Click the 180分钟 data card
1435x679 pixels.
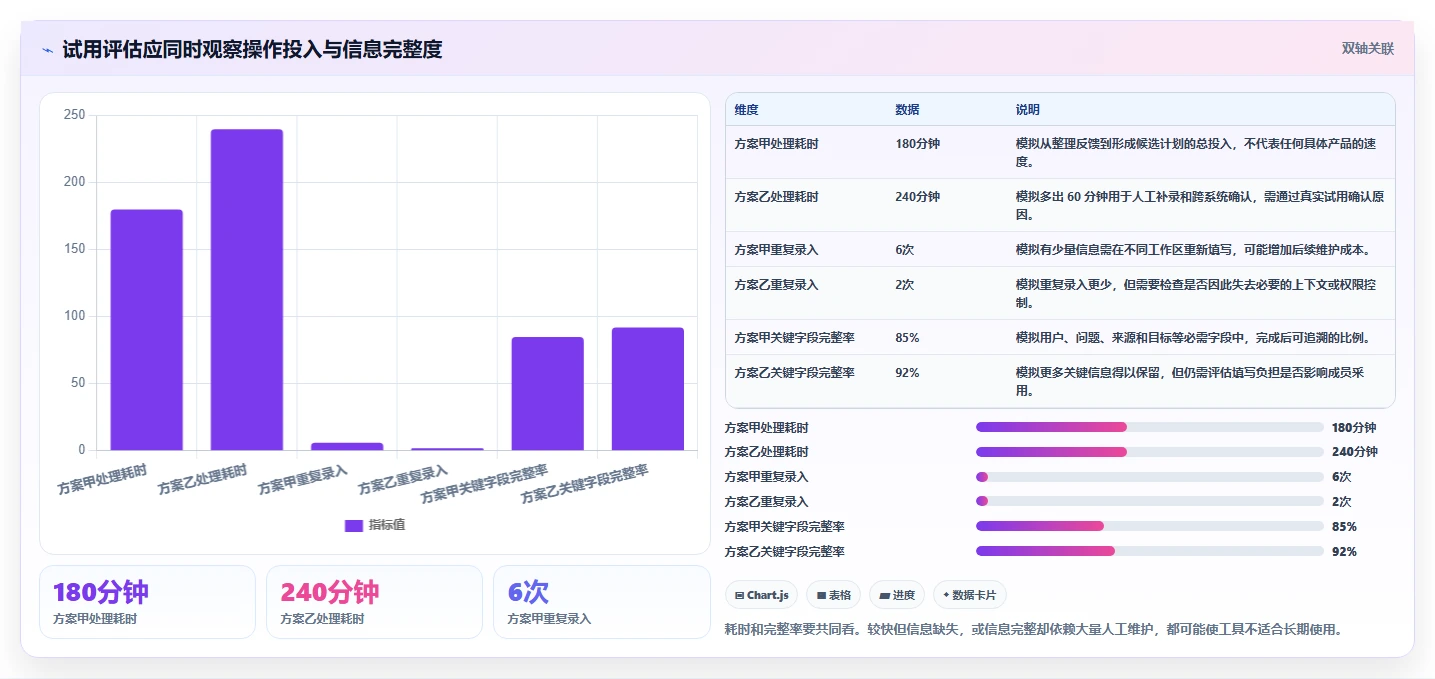pos(147,602)
